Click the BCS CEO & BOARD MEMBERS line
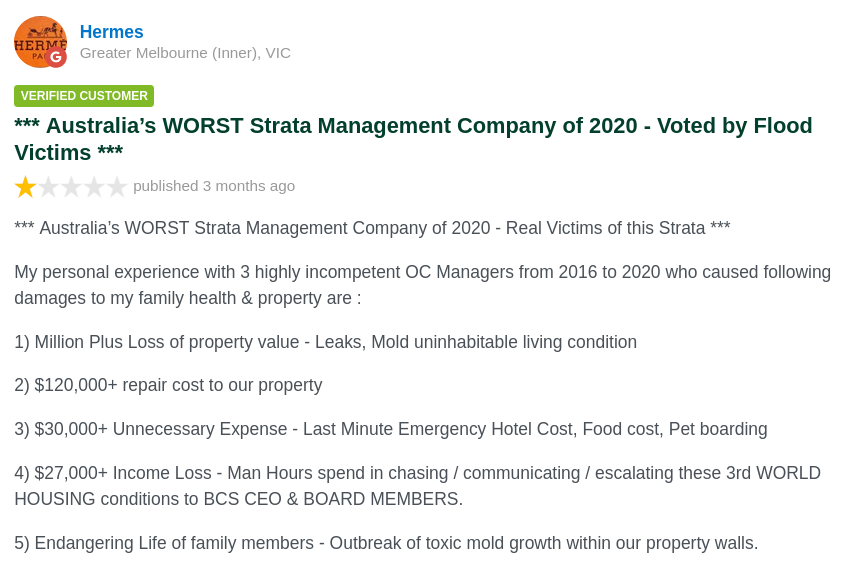 tap(238, 499)
